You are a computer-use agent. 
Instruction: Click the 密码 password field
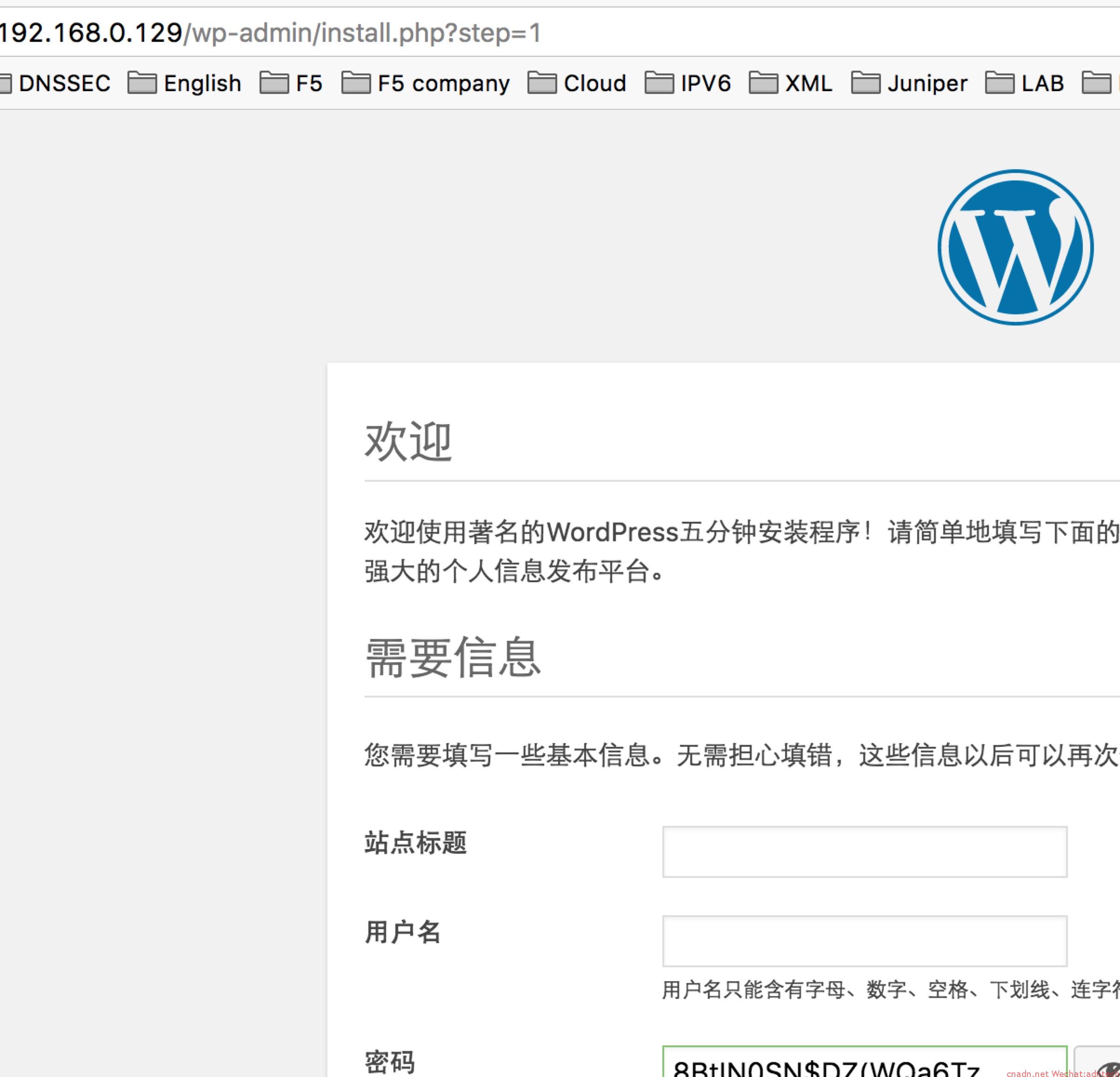(x=865, y=1062)
